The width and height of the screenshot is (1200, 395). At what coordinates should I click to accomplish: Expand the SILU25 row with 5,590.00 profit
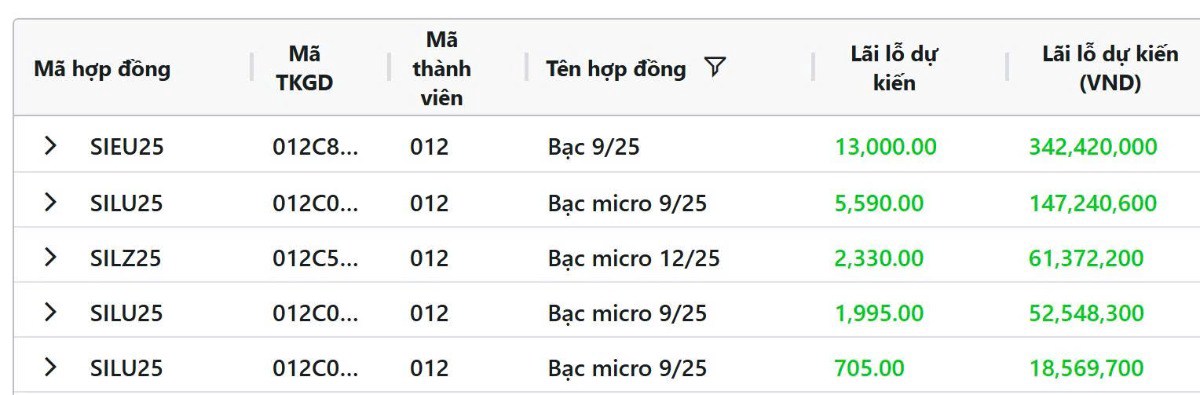[x=50, y=202]
